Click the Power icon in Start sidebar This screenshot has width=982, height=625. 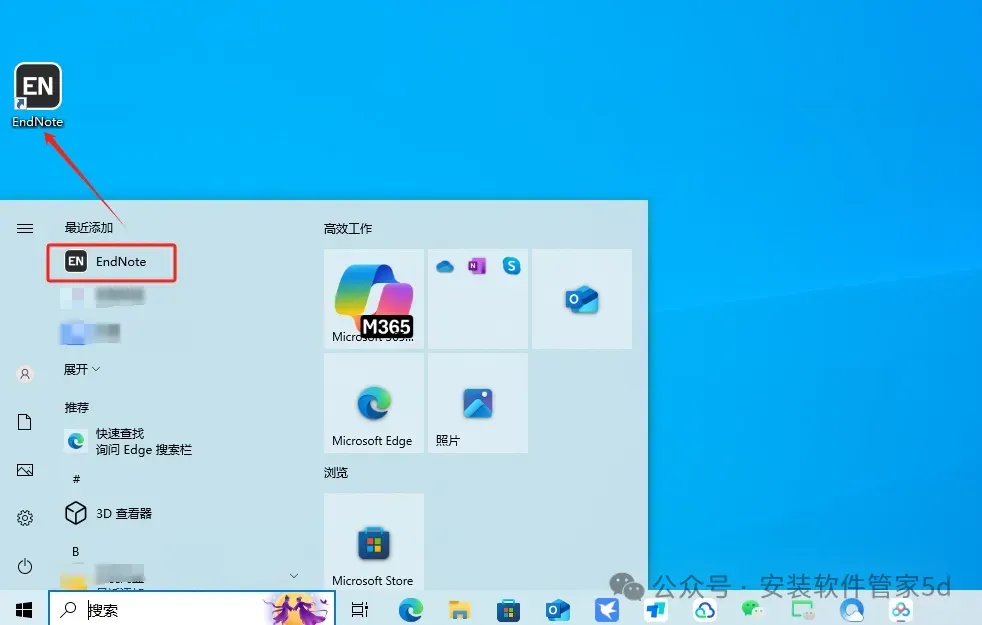coord(25,566)
